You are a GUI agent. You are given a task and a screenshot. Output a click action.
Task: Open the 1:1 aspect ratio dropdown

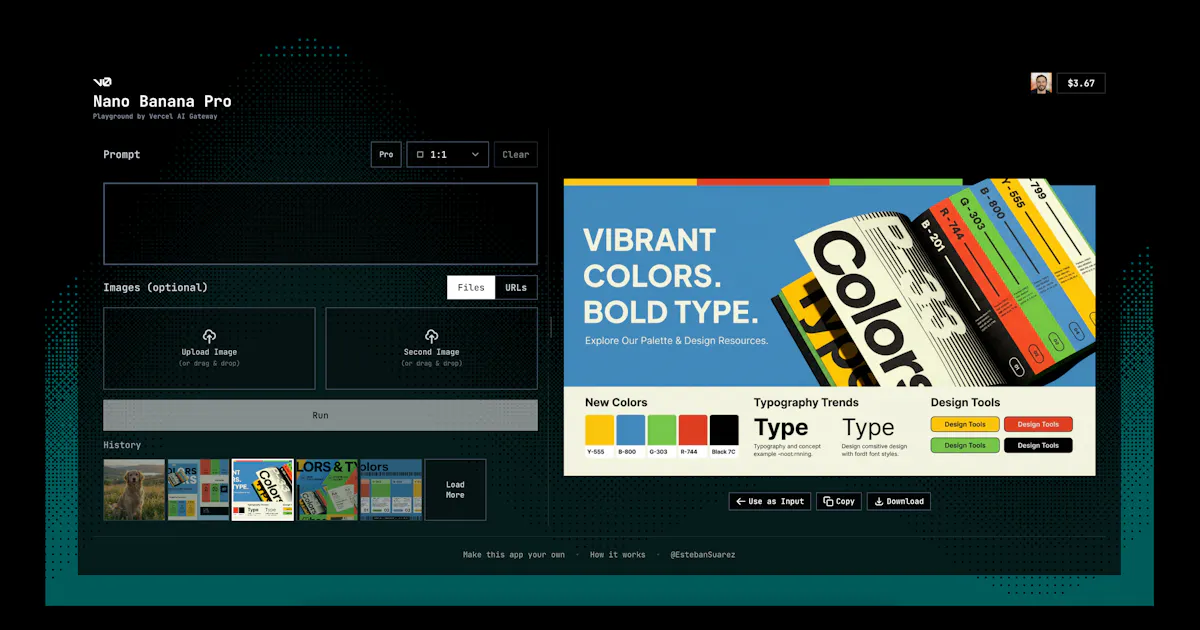click(448, 155)
